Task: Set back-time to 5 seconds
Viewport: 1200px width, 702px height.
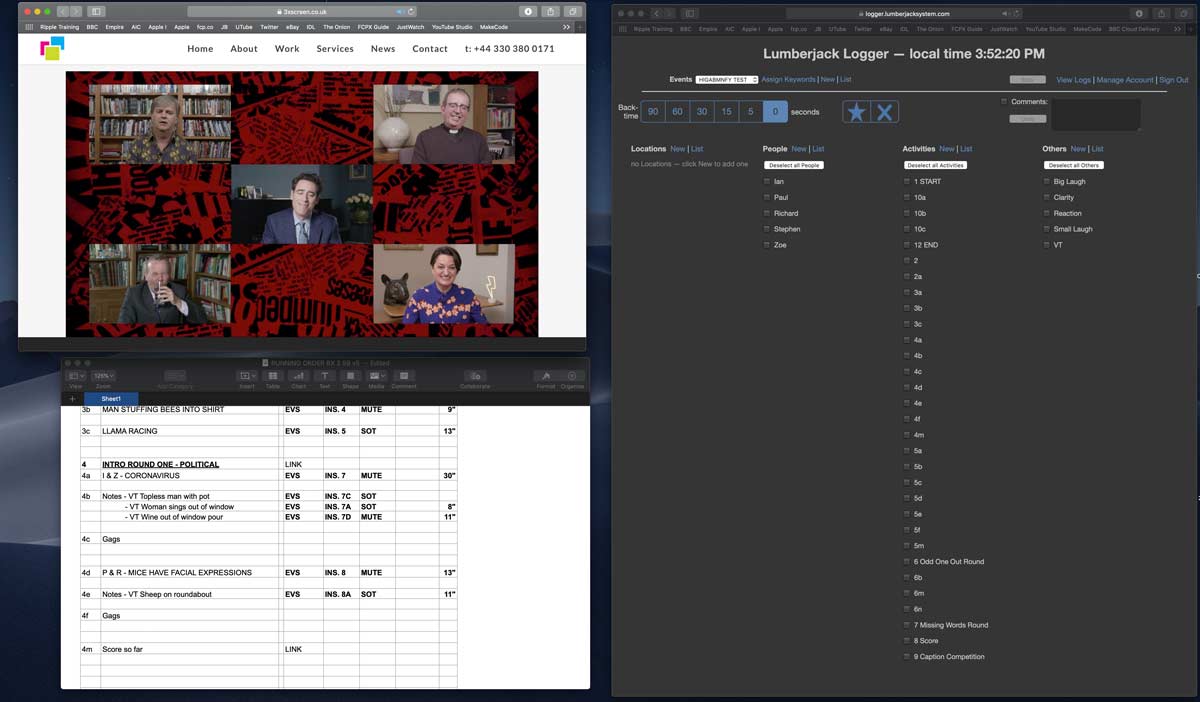Action: click(750, 112)
